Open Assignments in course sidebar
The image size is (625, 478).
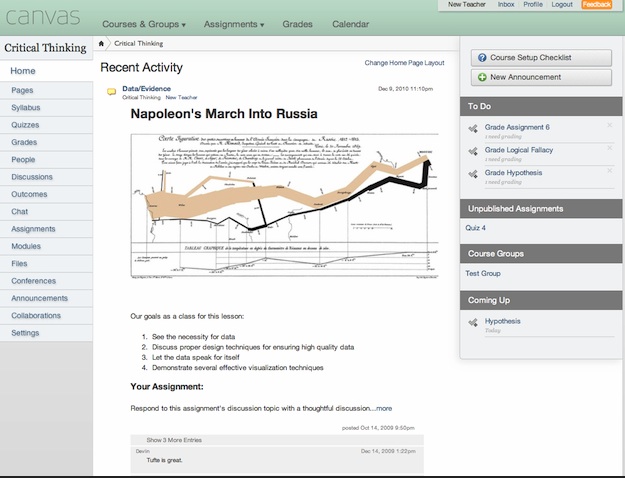tap(46, 229)
